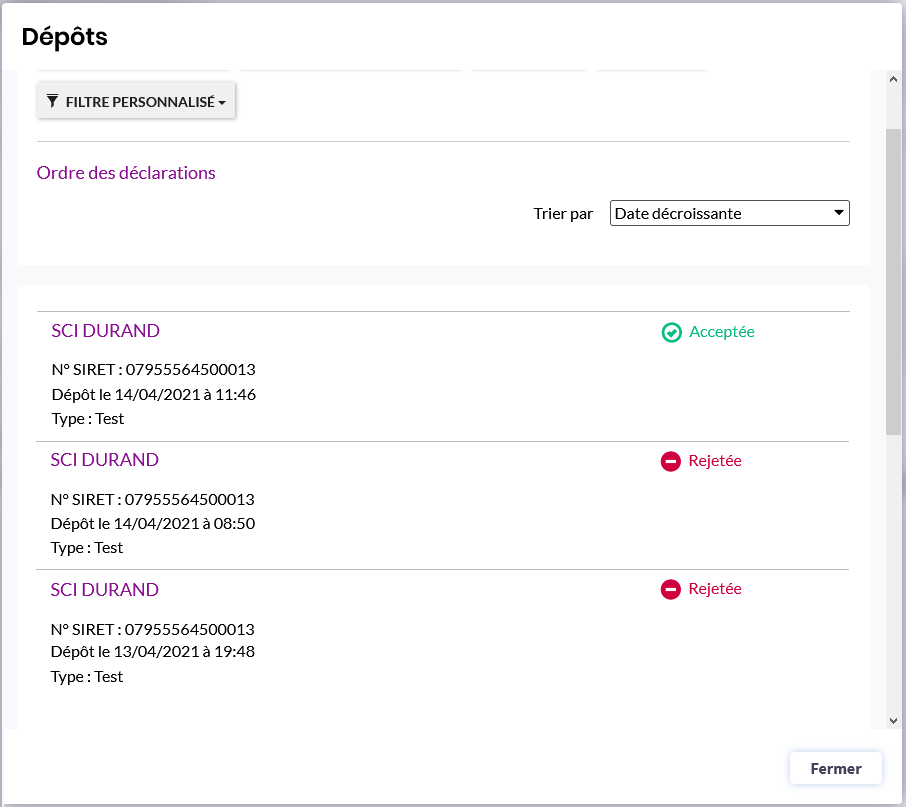Open the Trier par sort dropdown
Screen dimensions: 906x807
coord(729,213)
